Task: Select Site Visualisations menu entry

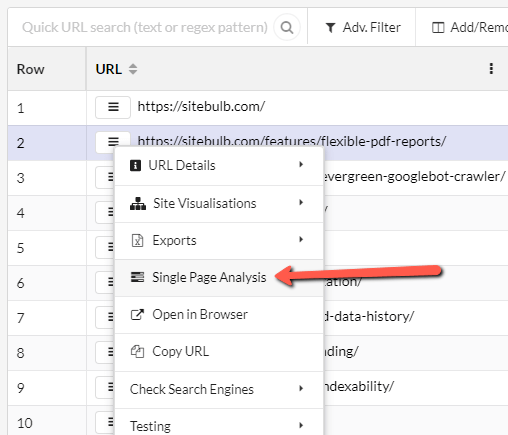Action: (219, 204)
